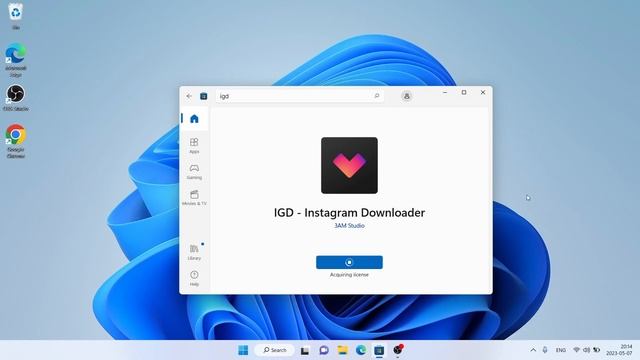The image size is (640, 360).
Task: Click the blue install progress button
Action: (349, 262)
